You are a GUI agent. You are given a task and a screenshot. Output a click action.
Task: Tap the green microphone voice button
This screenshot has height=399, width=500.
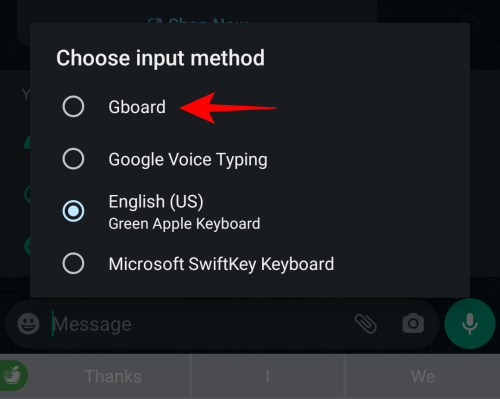pos(470,324)
